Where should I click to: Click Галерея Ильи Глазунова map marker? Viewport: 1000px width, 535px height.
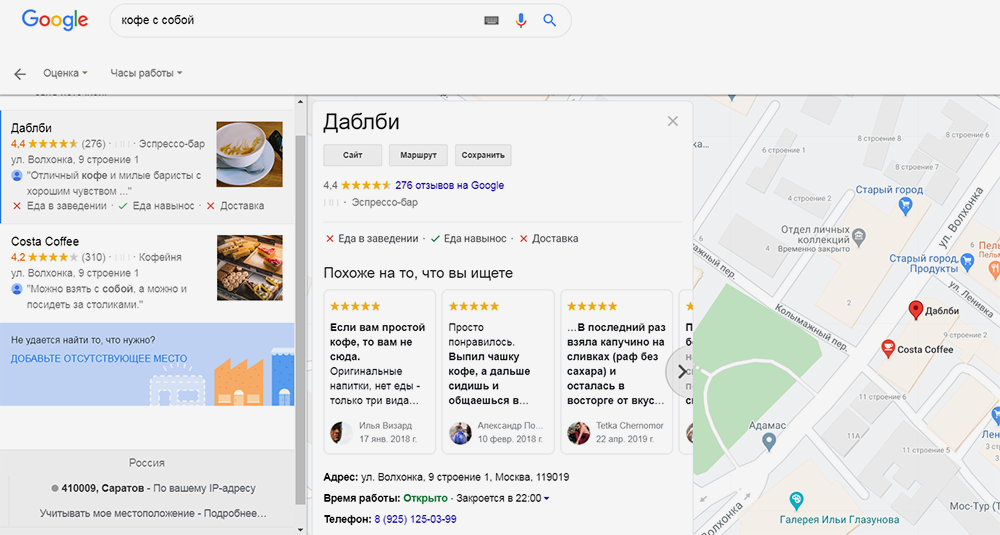[x=795, y=501]
